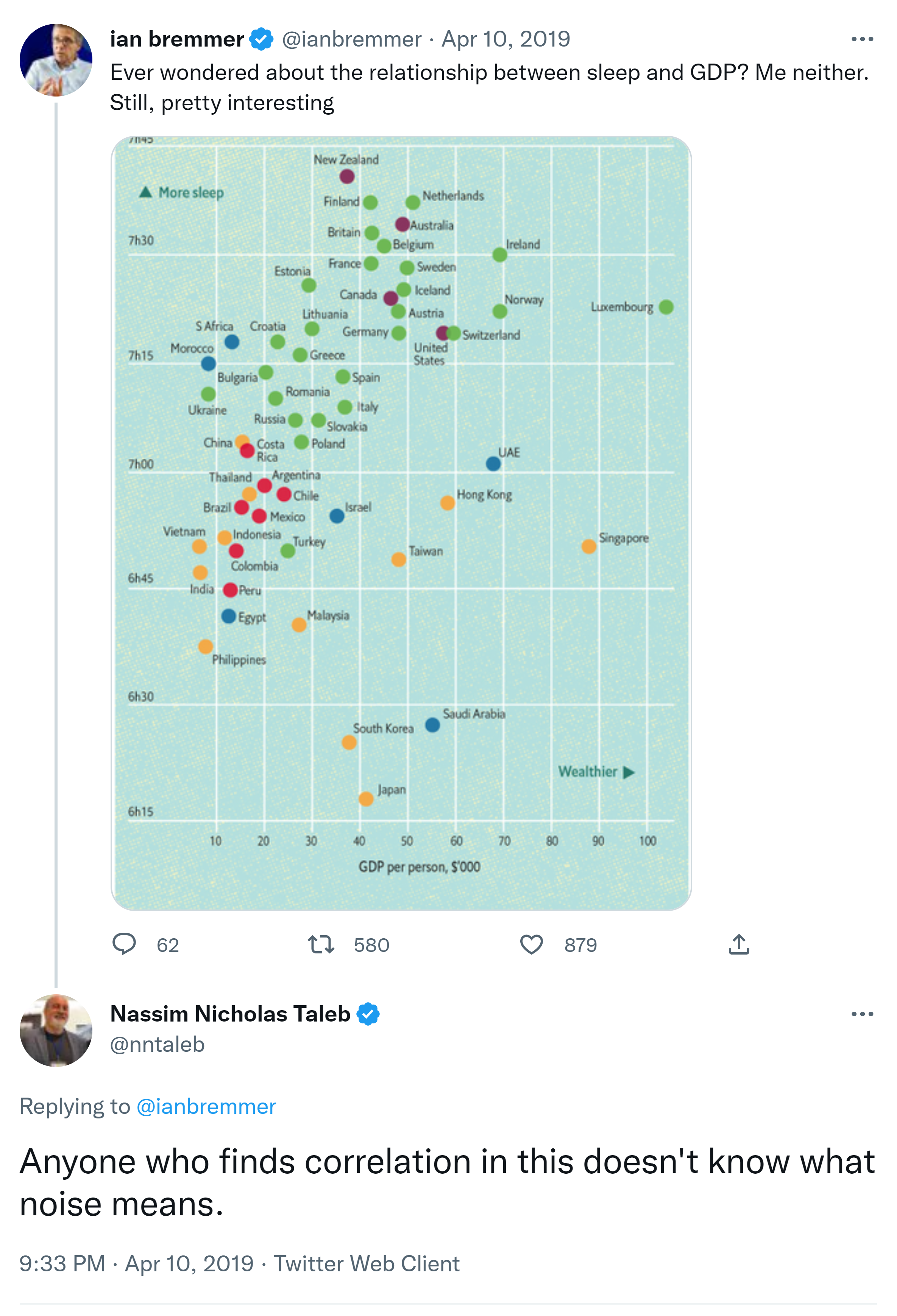Click the 9:33 PM timestamp on Taleb's reply
Viewport: 897px width, 1316px height.
62,1263
